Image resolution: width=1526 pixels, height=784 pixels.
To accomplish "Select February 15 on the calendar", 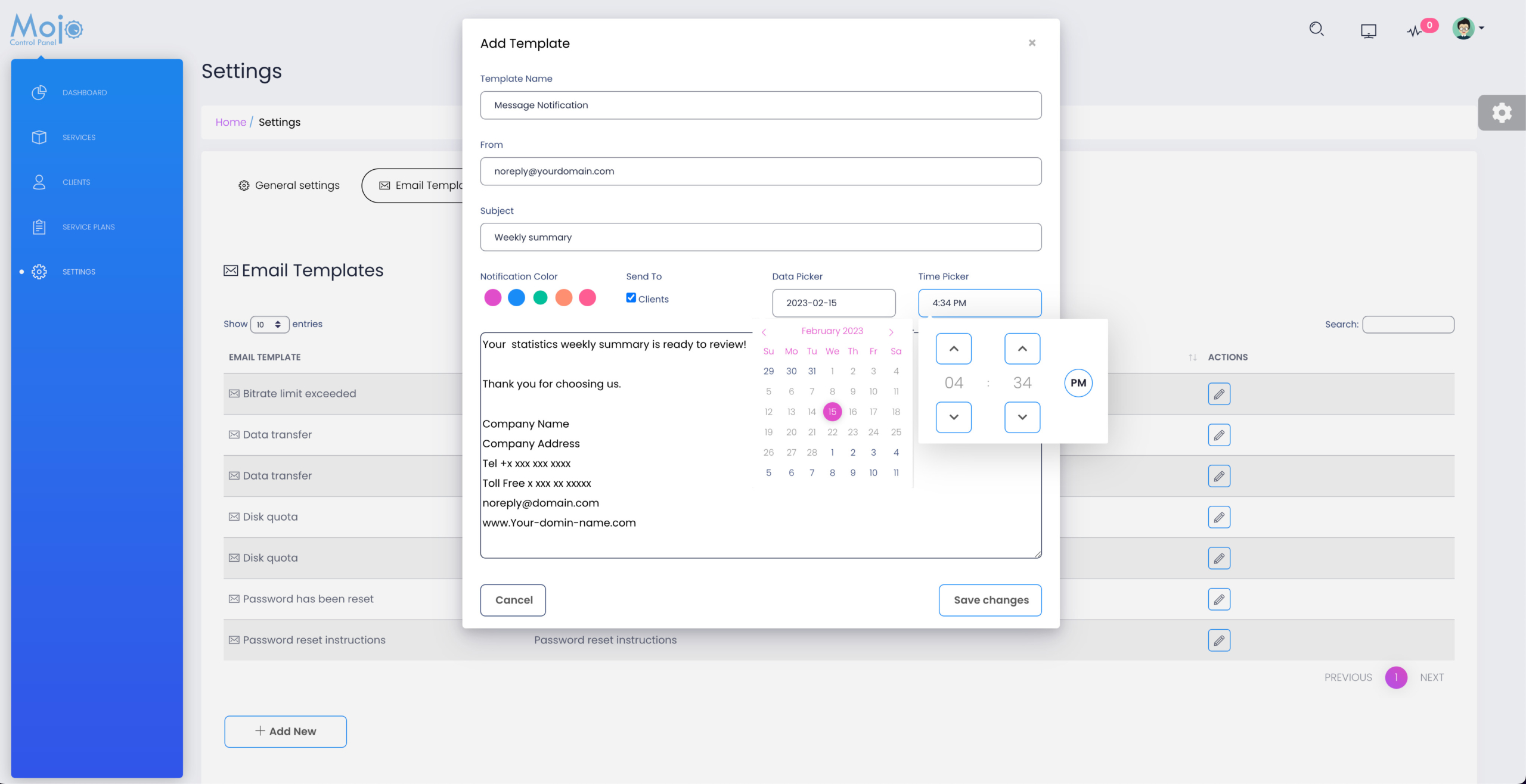I will 832,411.
